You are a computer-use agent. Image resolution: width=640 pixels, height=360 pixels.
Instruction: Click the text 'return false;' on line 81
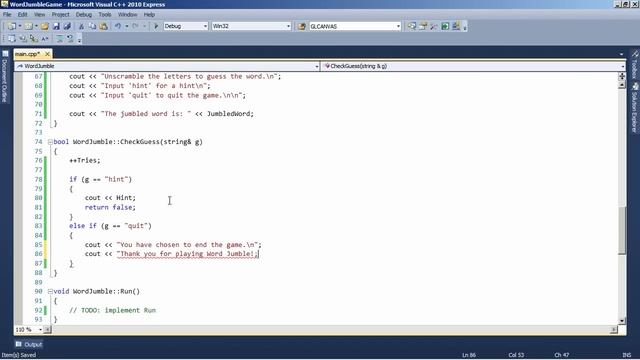coord(110,207)
